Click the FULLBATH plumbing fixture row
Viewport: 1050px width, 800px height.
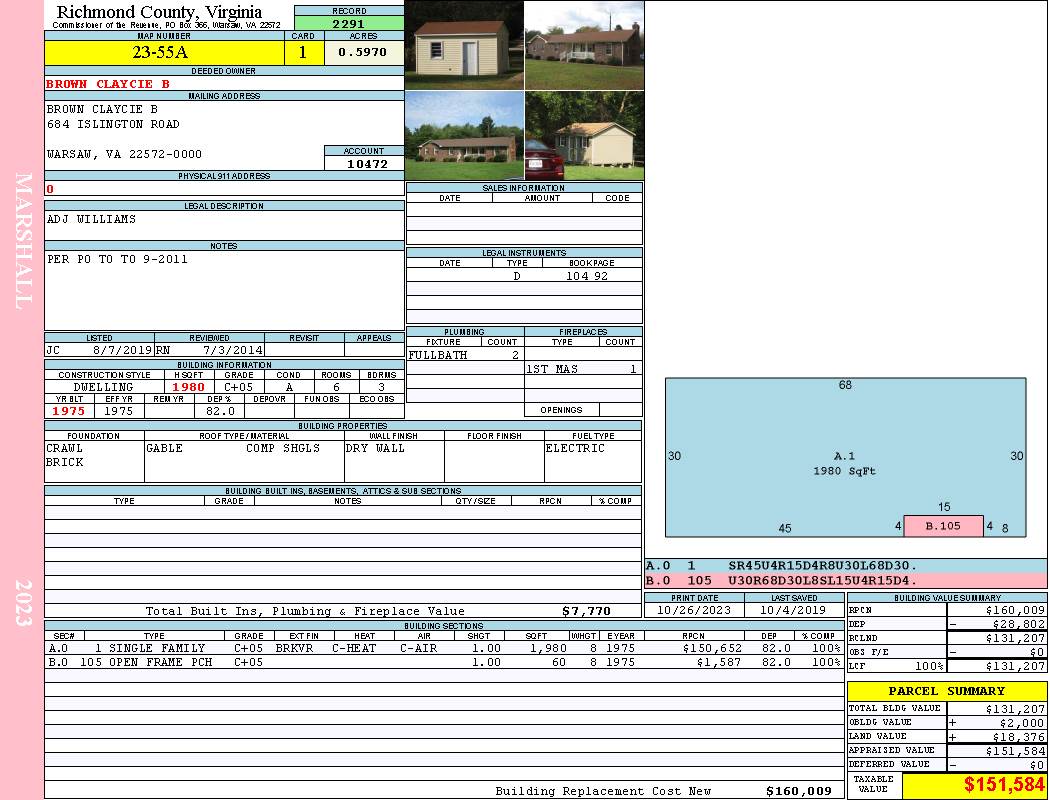point(465,355)
